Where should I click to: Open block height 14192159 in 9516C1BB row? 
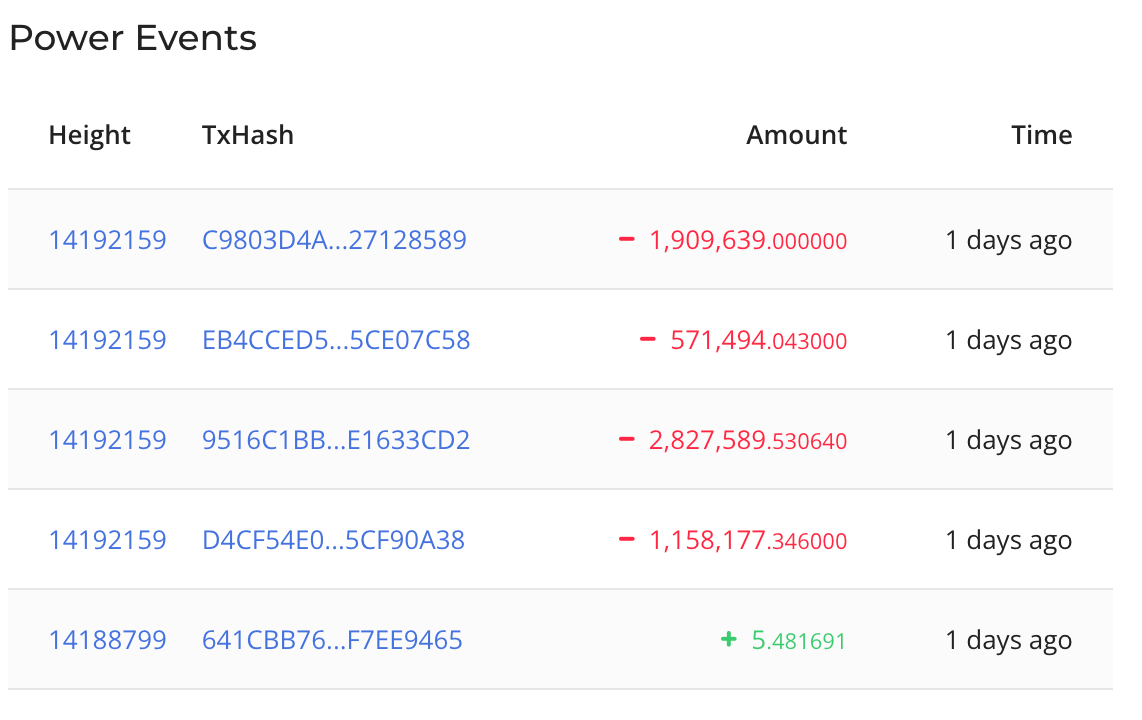pos(108,440)
